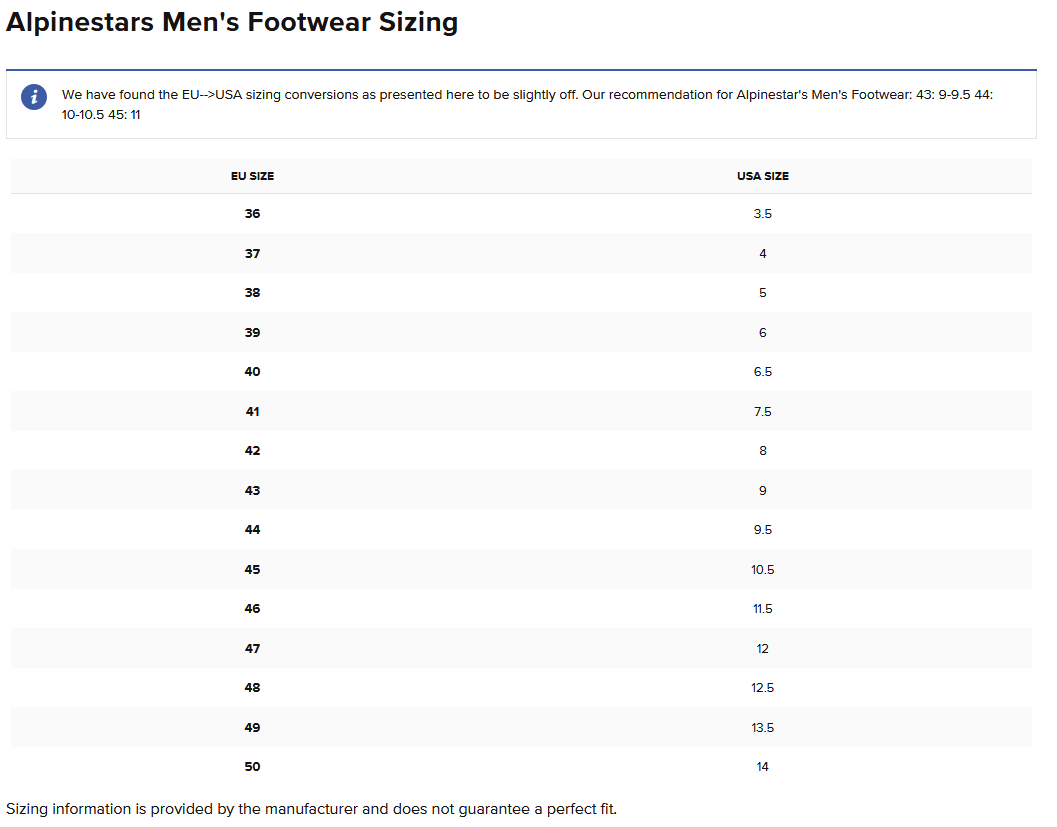Screen dimensions: 1057x827
Task: Click USA size 14 in last row
Action: (762, 767)
